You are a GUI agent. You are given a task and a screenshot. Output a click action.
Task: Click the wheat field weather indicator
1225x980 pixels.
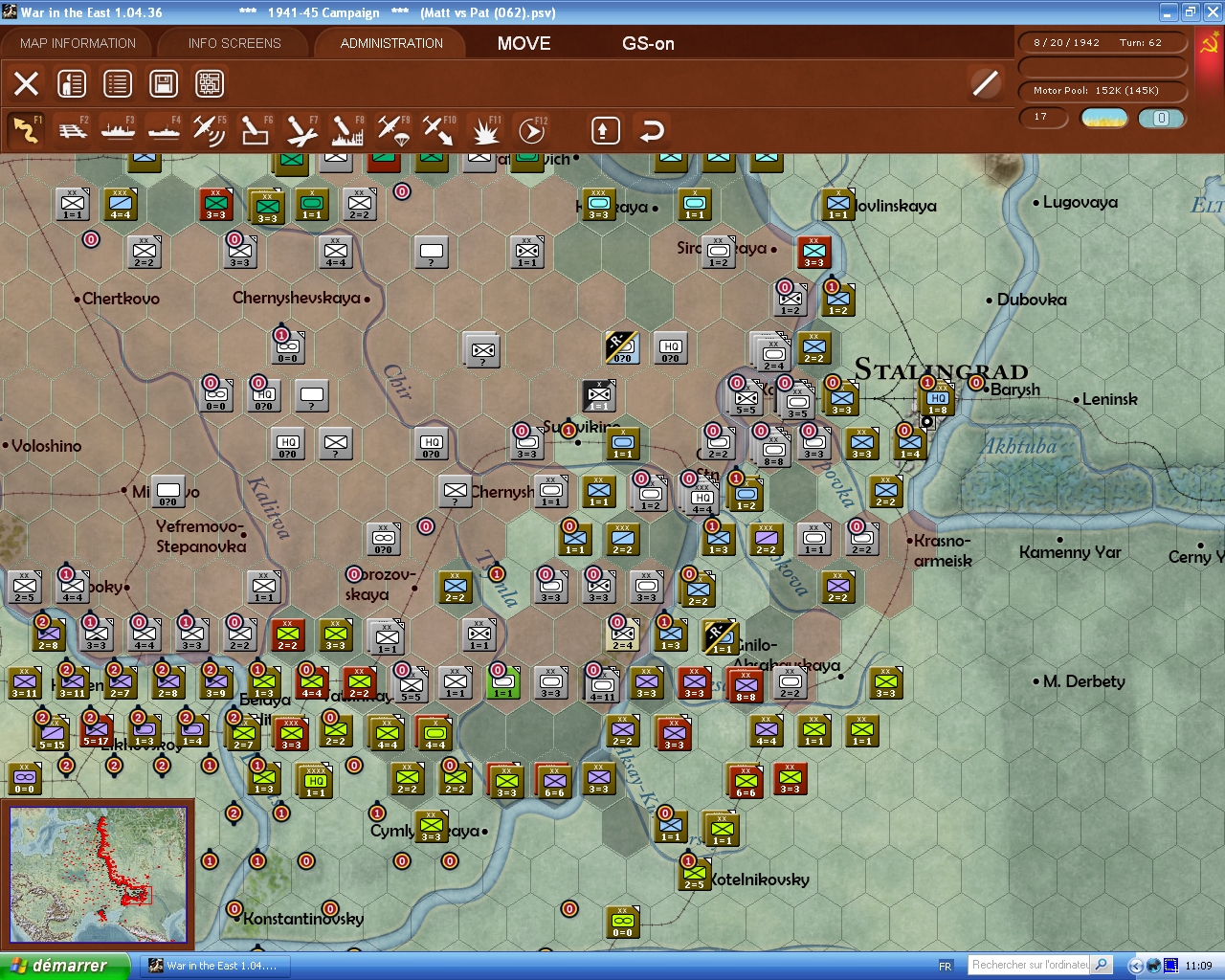[1104, 118]
